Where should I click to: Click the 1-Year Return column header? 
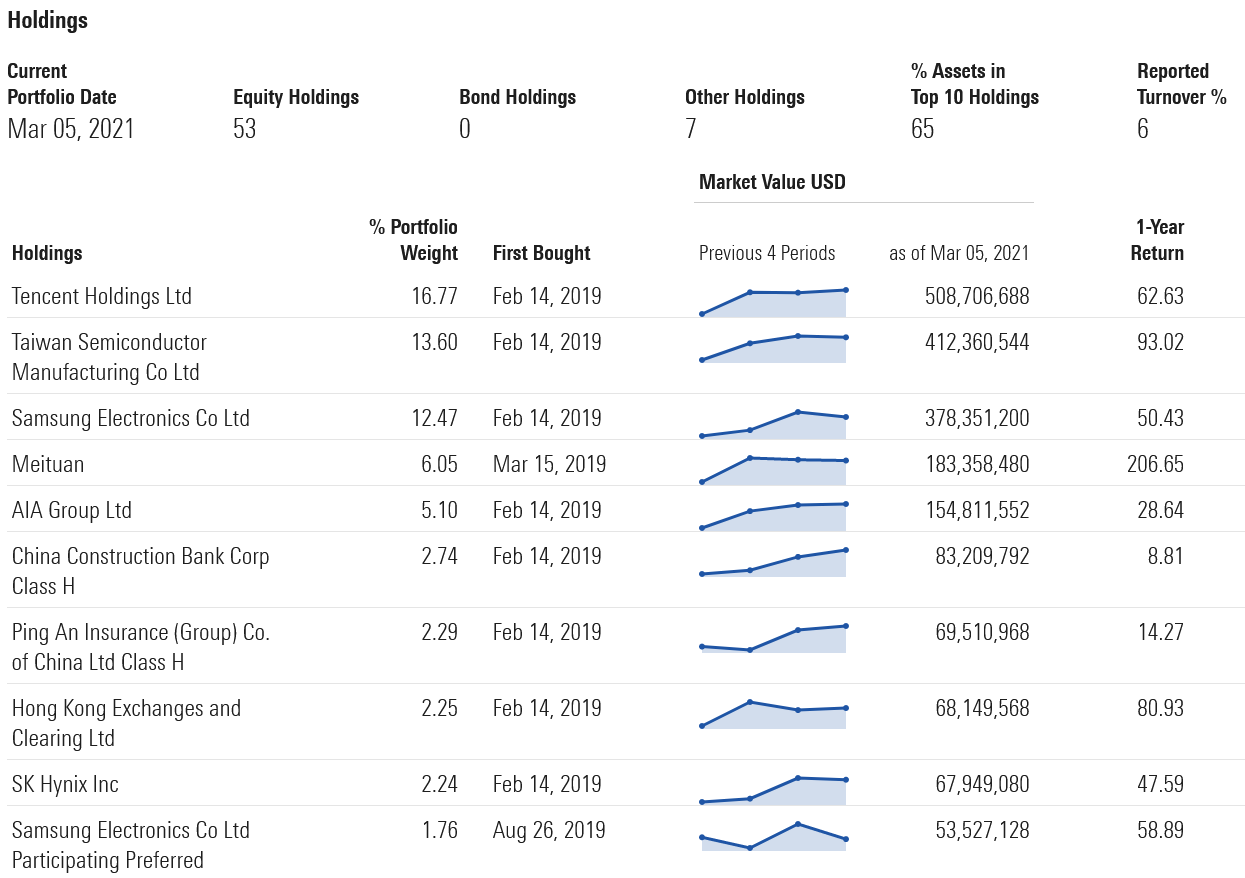pyautogui.click(x=1157, y=240)
